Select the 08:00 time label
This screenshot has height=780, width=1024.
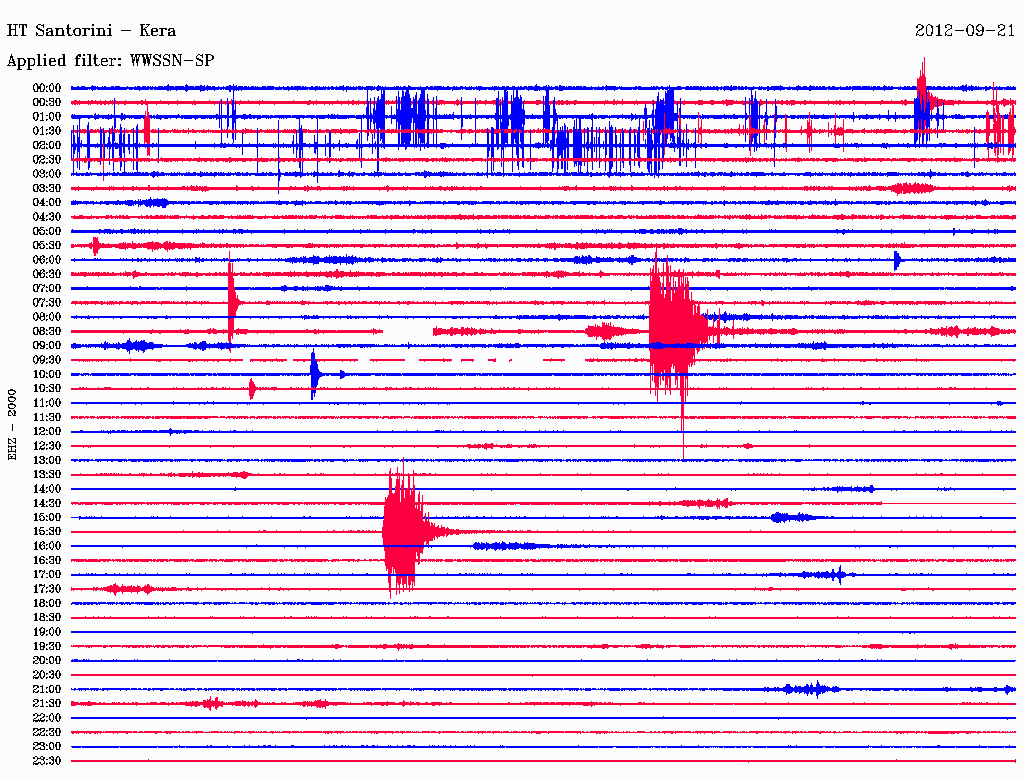[x=47, y=317]
